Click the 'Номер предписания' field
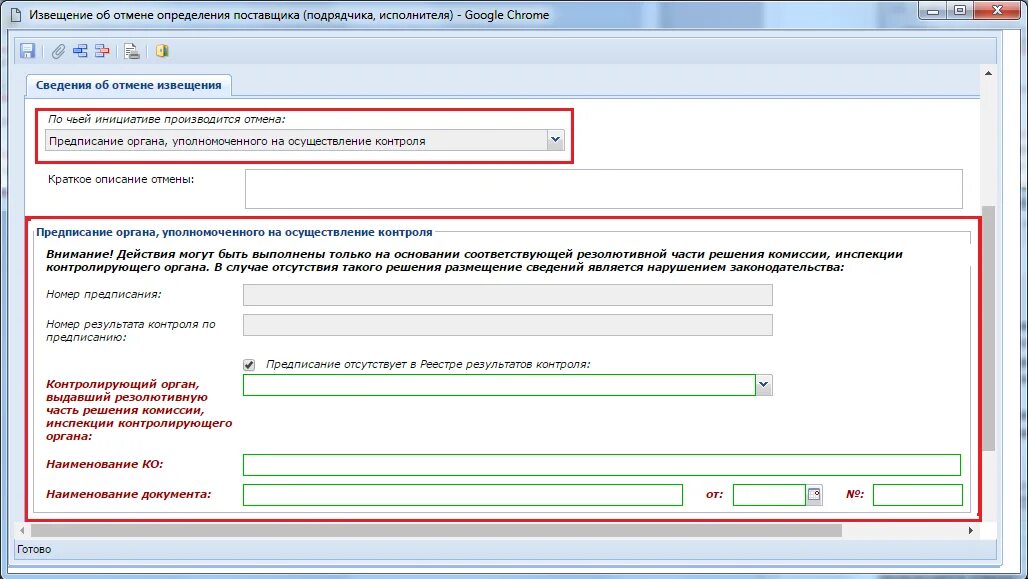1029x579 pixels. [508, 295]
